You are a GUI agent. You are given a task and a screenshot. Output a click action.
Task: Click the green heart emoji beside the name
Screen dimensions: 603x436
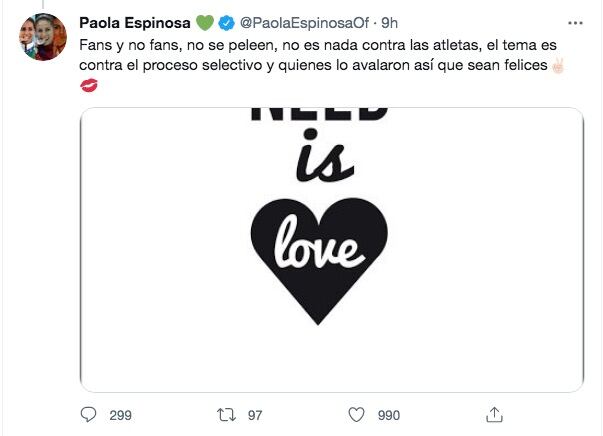click(x=204, y=22)
